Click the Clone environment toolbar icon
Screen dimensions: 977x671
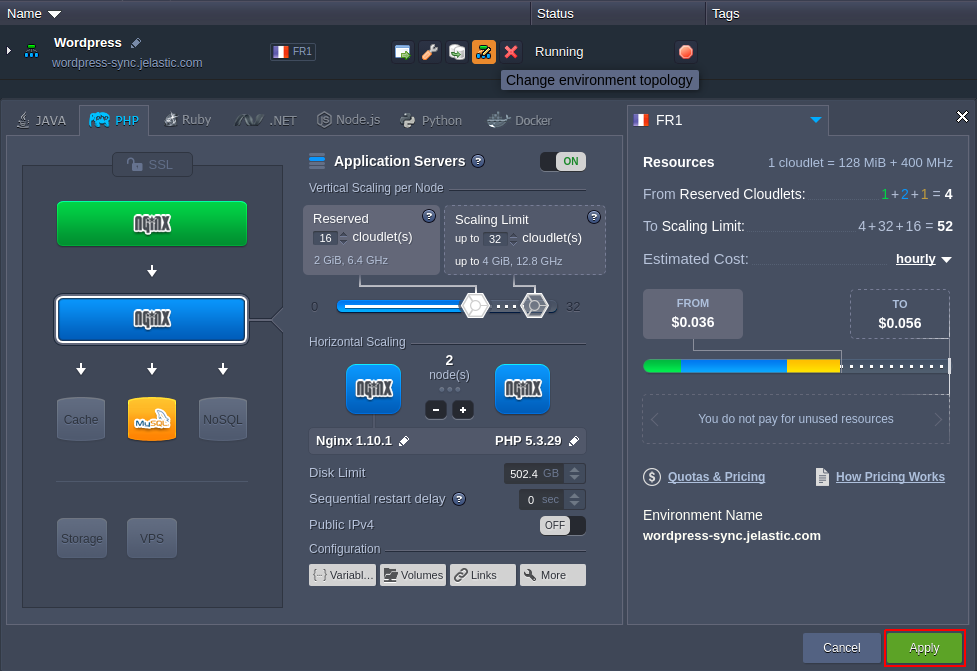[457, 51]
